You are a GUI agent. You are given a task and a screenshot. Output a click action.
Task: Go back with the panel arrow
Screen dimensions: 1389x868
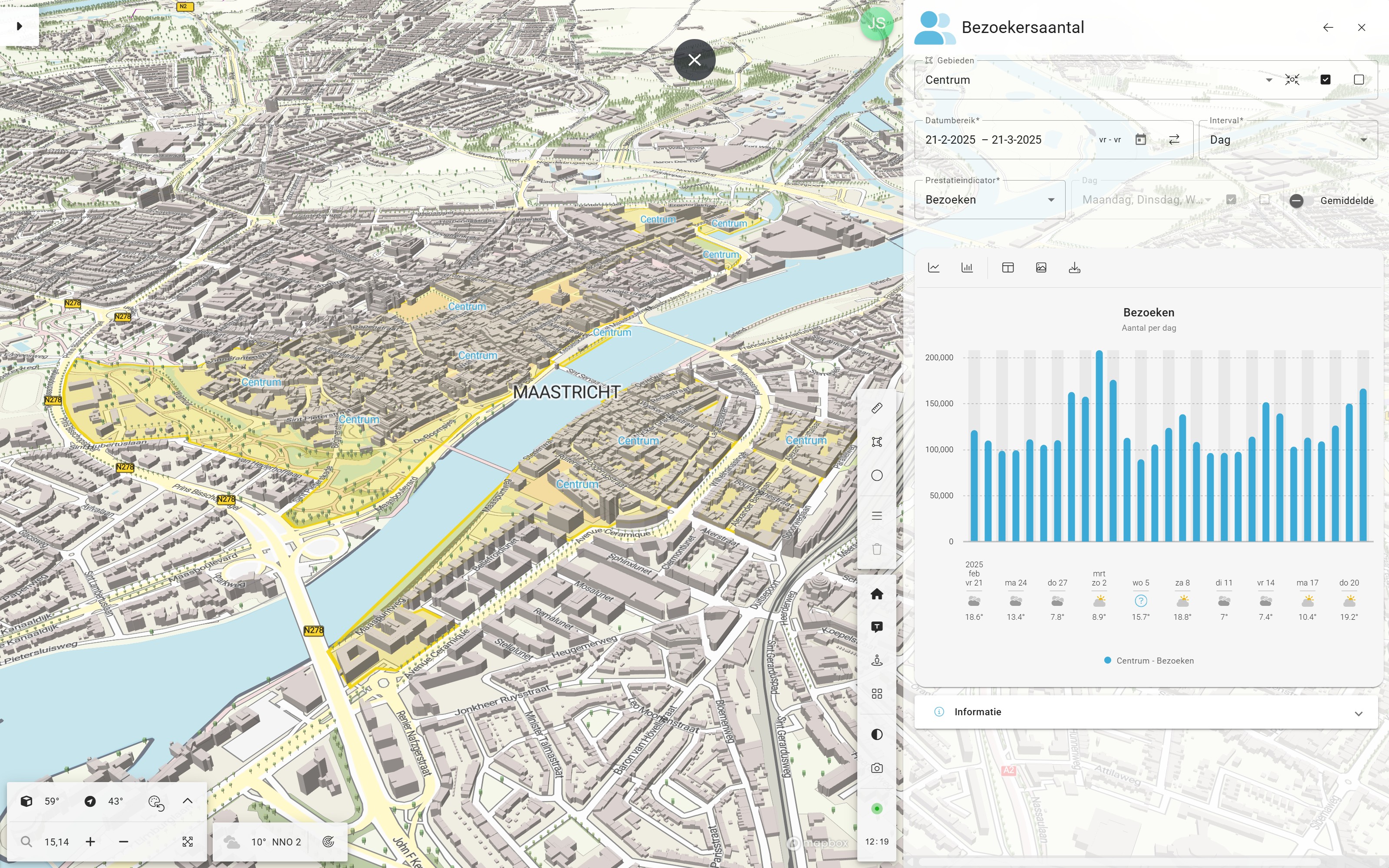(1328, 27)
